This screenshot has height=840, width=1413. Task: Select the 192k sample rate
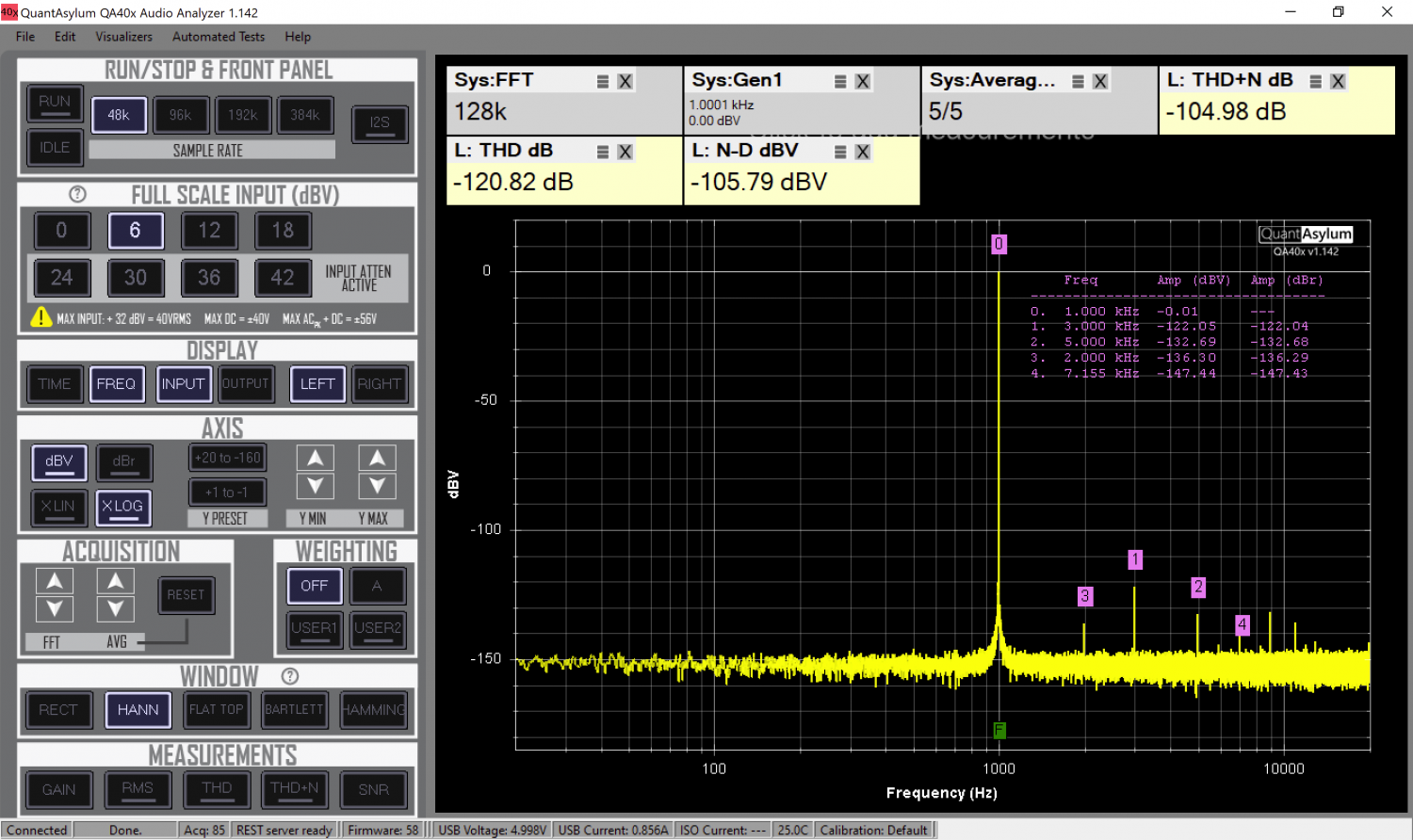pos(243,115)
